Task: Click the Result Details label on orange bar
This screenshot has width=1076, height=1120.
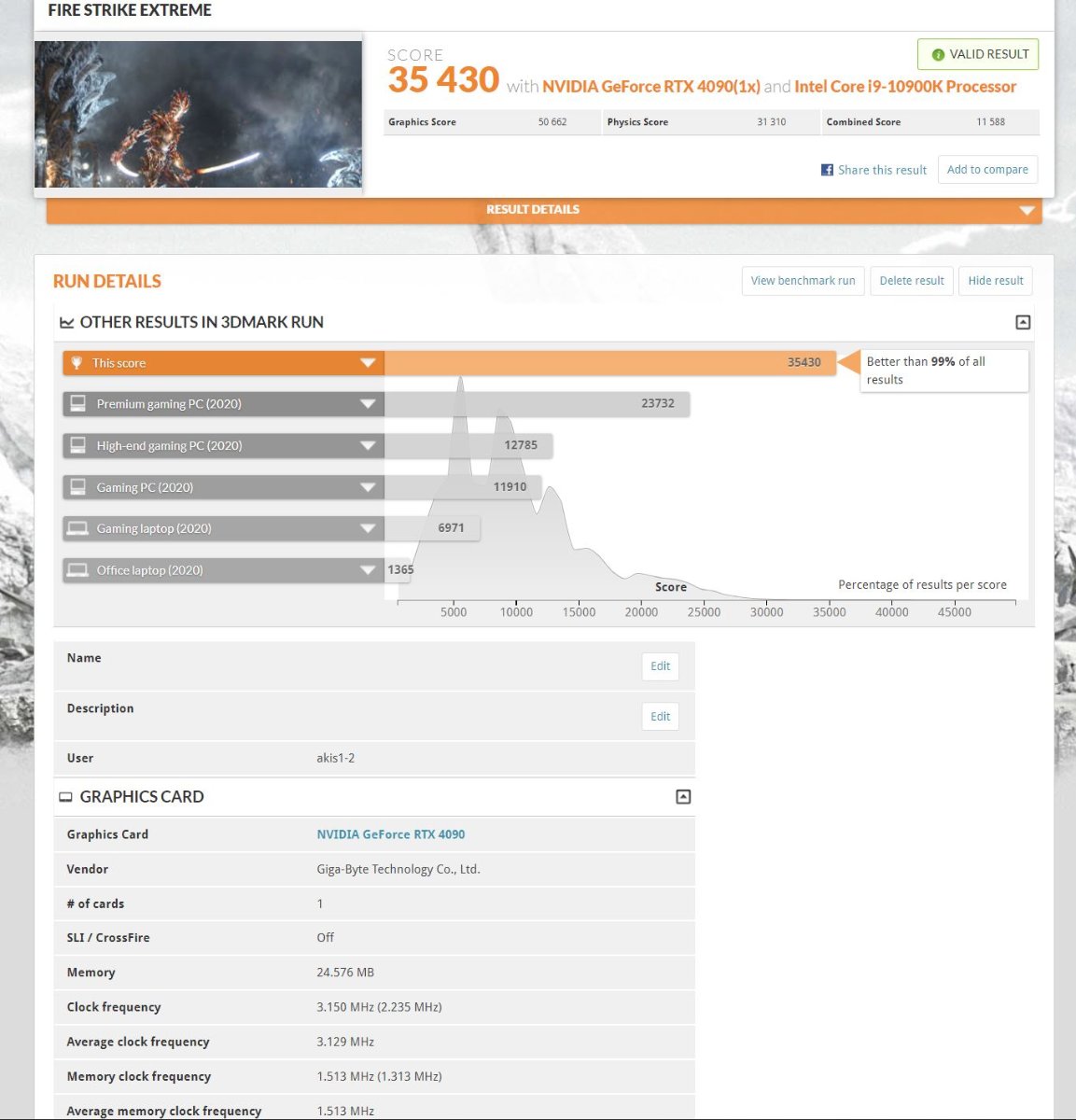Action: (533, 210)
